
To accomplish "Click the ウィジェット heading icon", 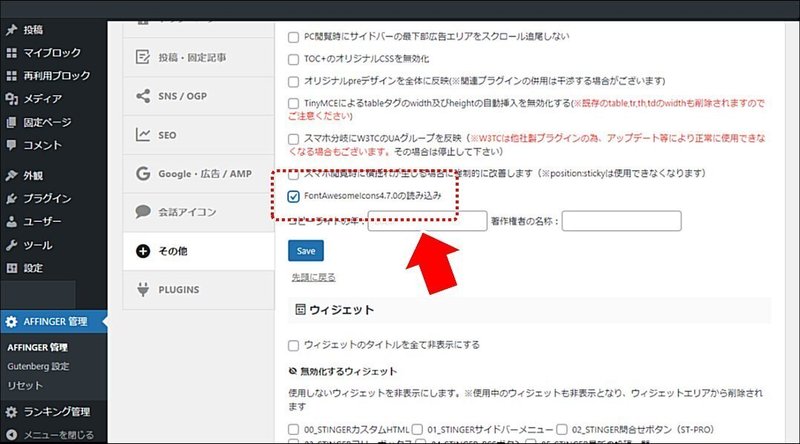I will coord(301,309).
